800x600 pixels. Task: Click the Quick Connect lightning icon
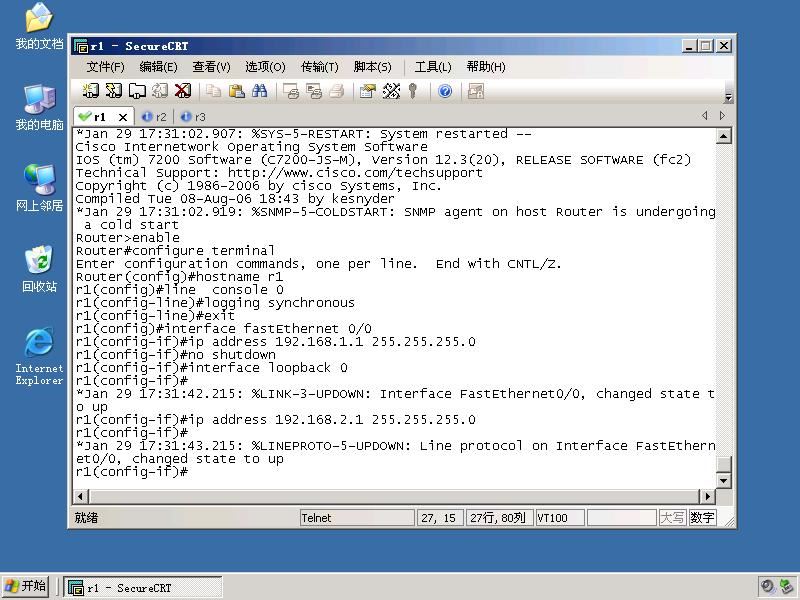click(114, 91)
